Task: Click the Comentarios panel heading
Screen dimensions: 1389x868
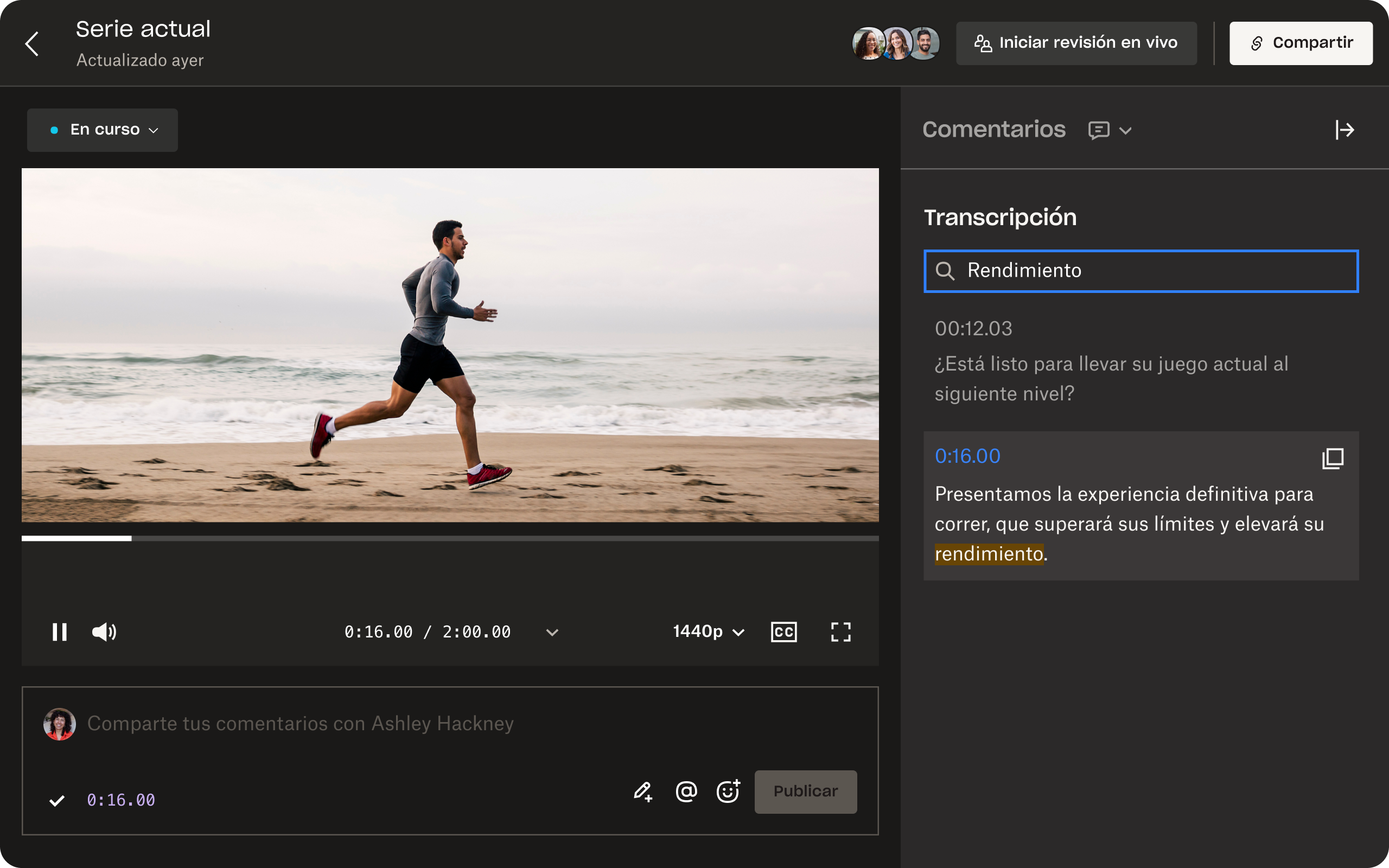Action: click(994, 130)
